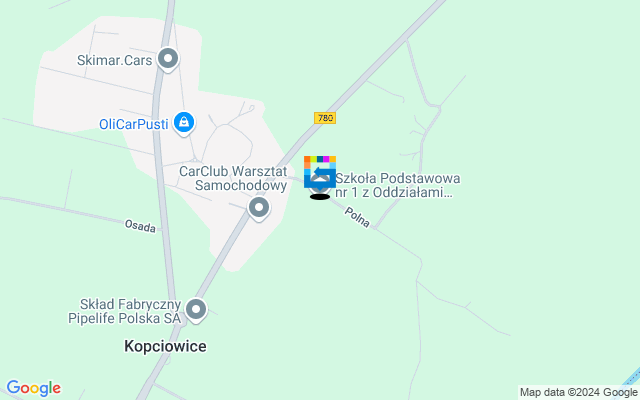Click the Osada street label
This screenshot has width=640, height=400.
click(x=140, y=226)
